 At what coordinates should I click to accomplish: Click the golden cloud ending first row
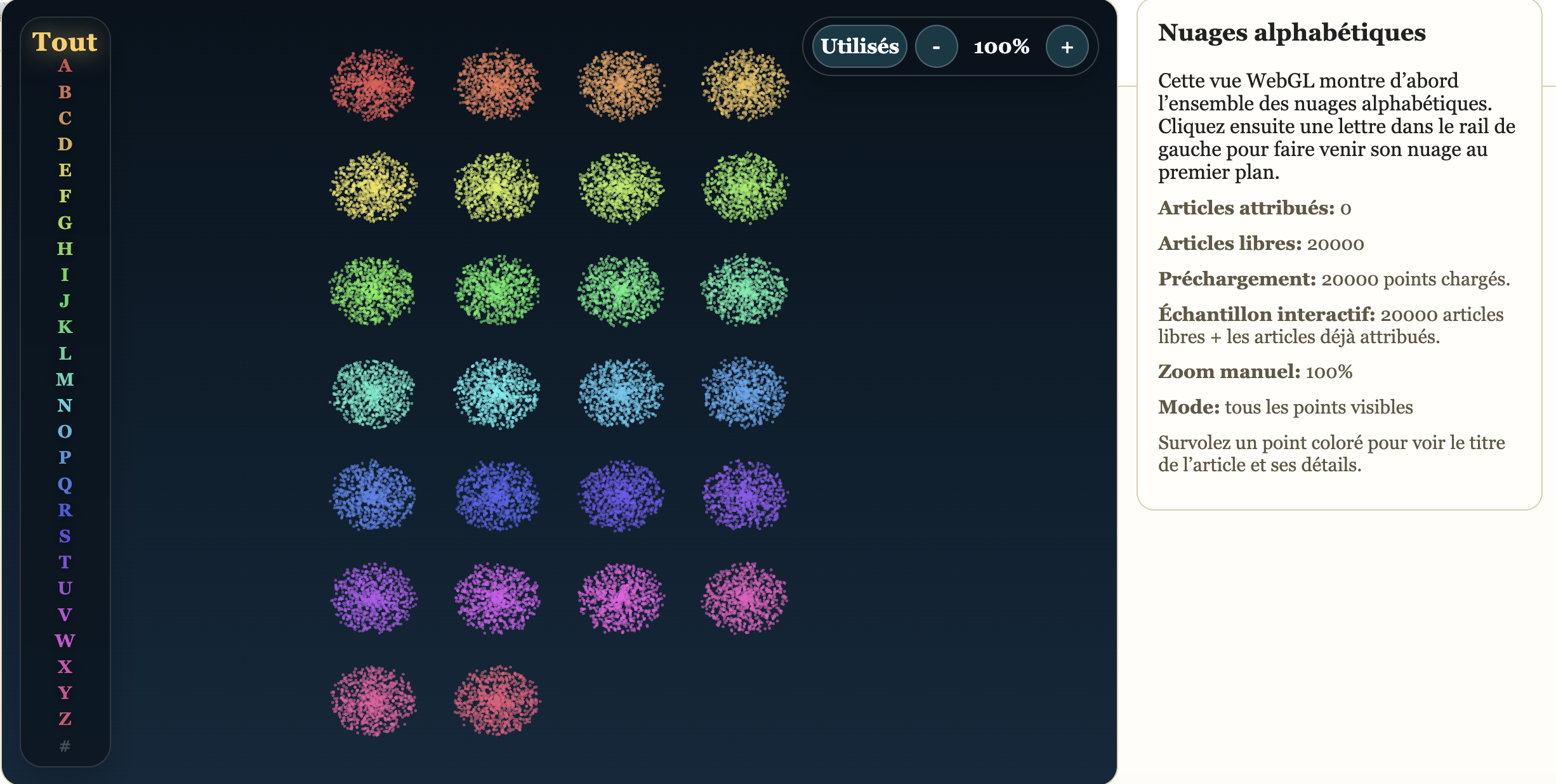(745, 85)
